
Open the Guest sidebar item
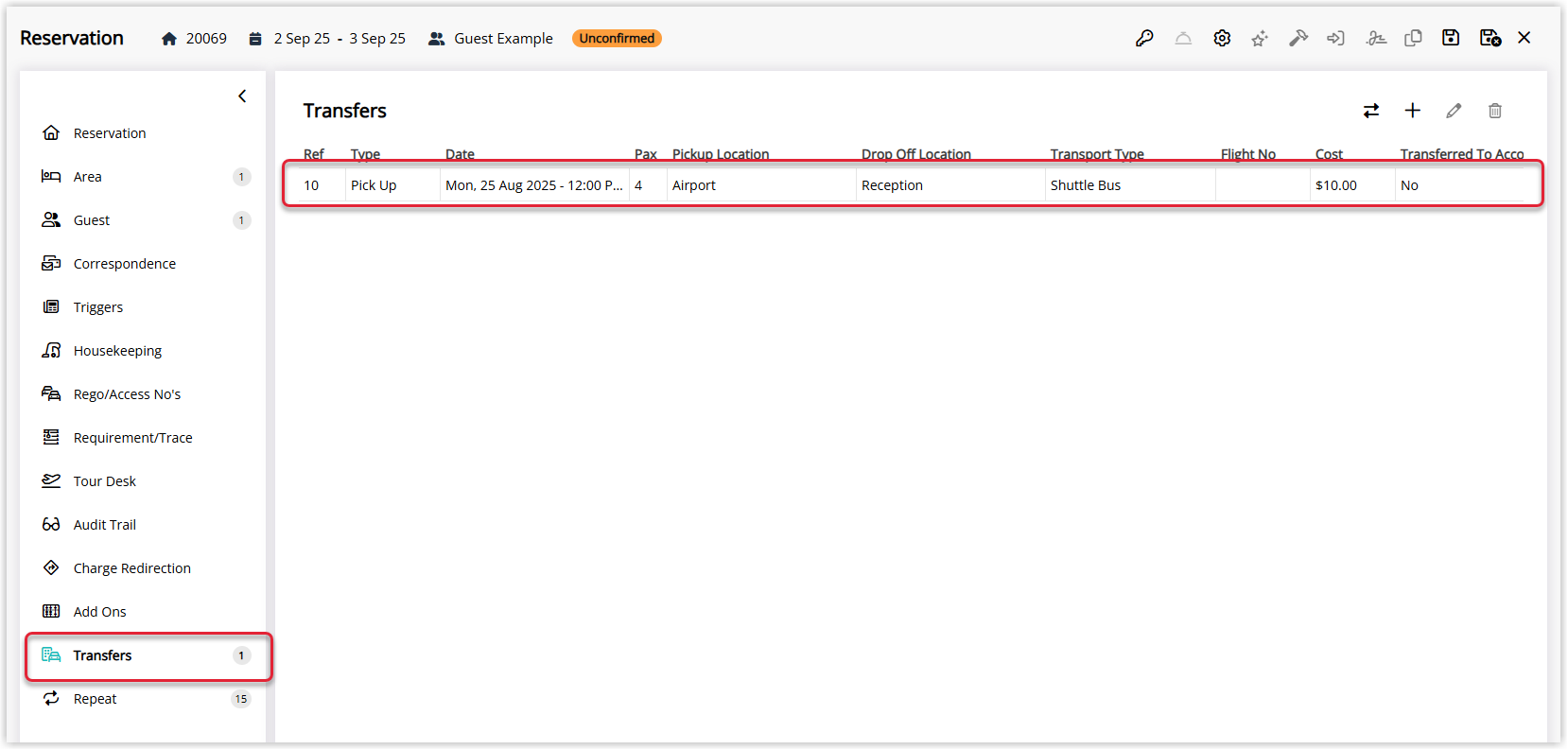click(142, 220)
